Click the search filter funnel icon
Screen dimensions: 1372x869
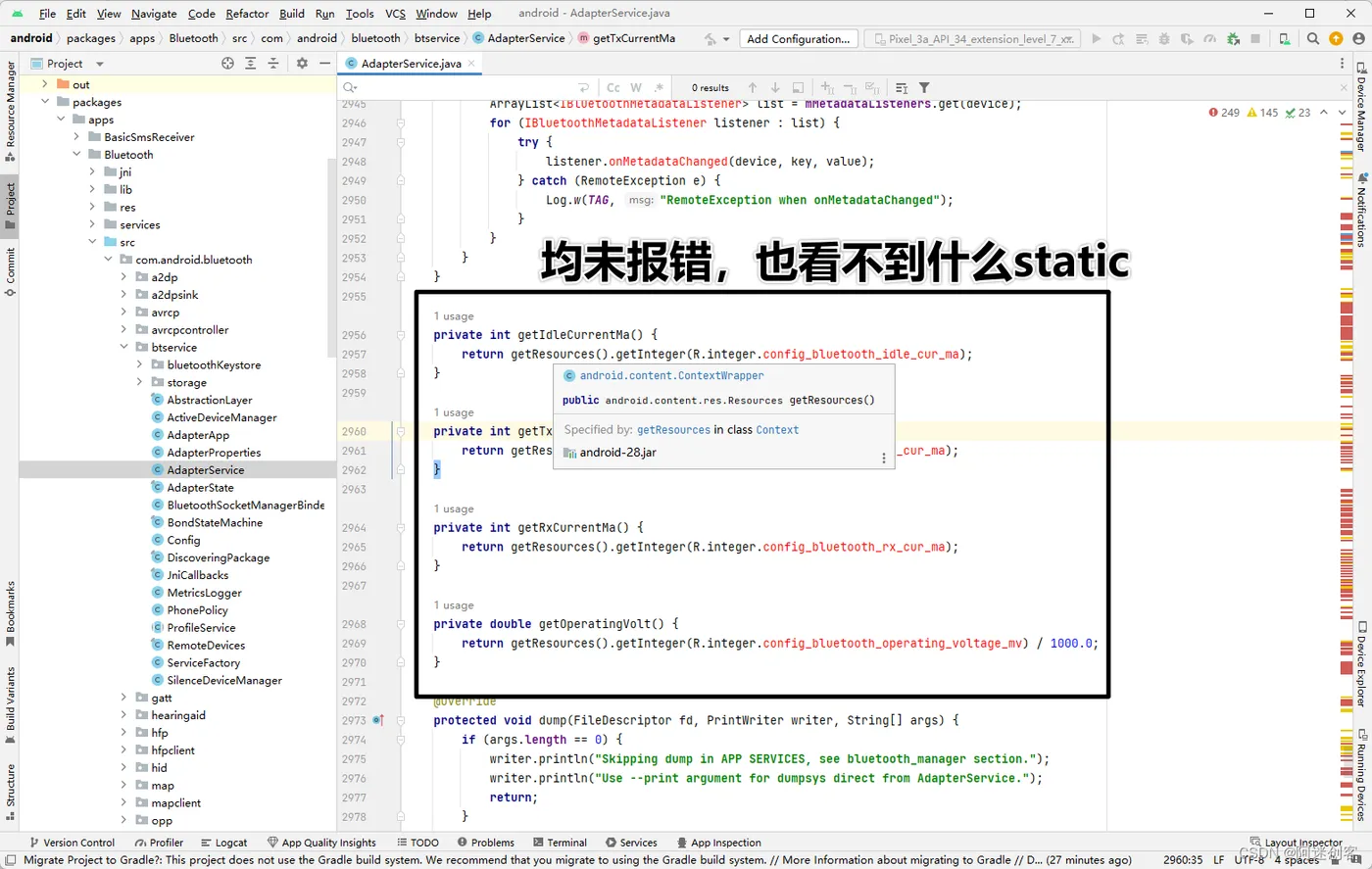[924, 87]
